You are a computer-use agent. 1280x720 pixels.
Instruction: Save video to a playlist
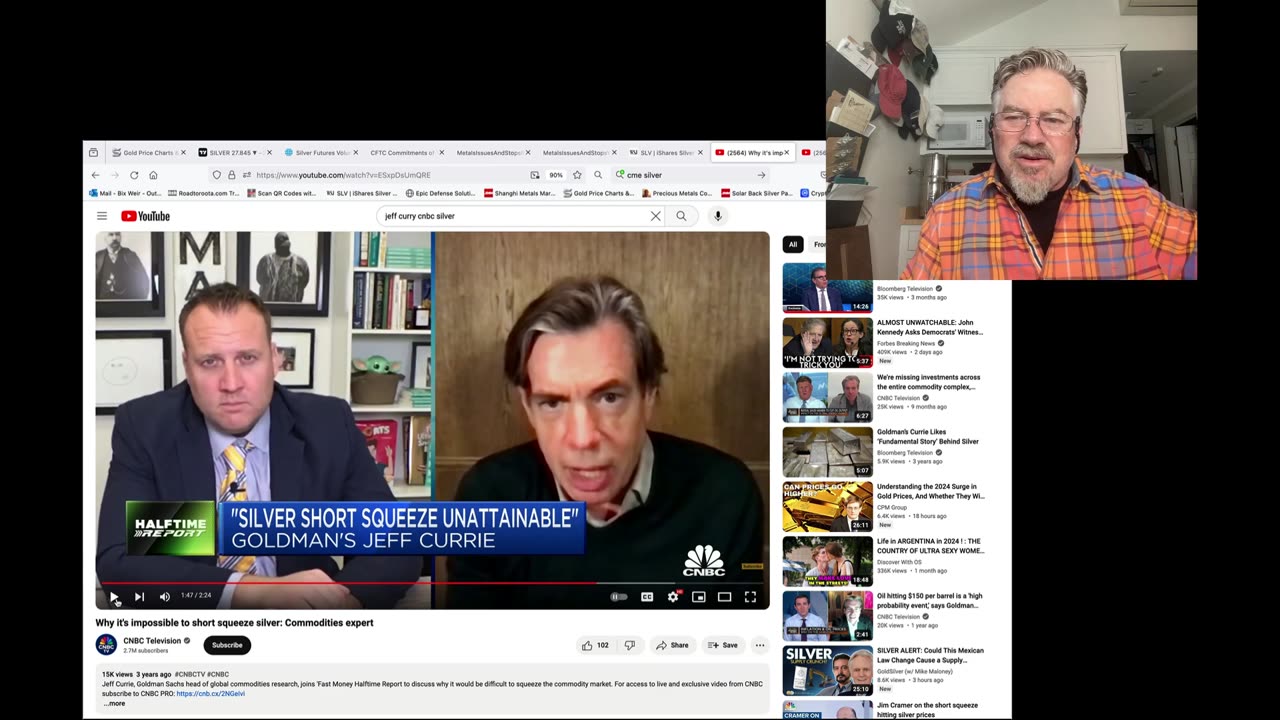[x=723, y=645]
